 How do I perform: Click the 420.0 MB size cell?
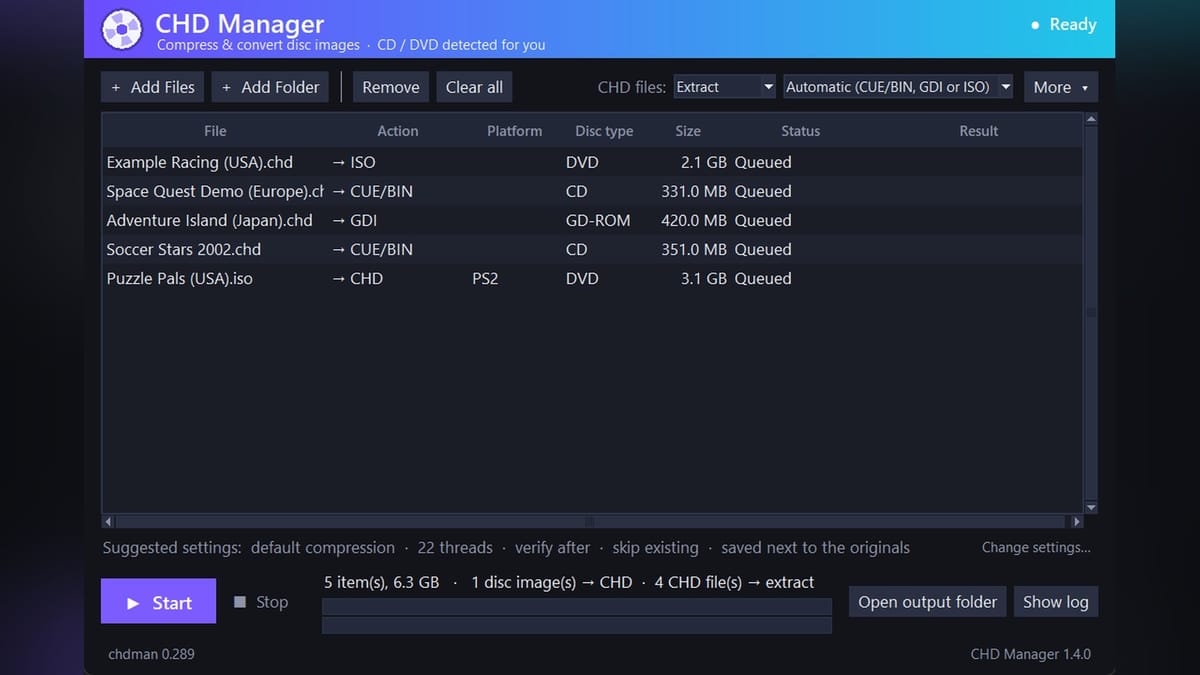click(694, 220)
